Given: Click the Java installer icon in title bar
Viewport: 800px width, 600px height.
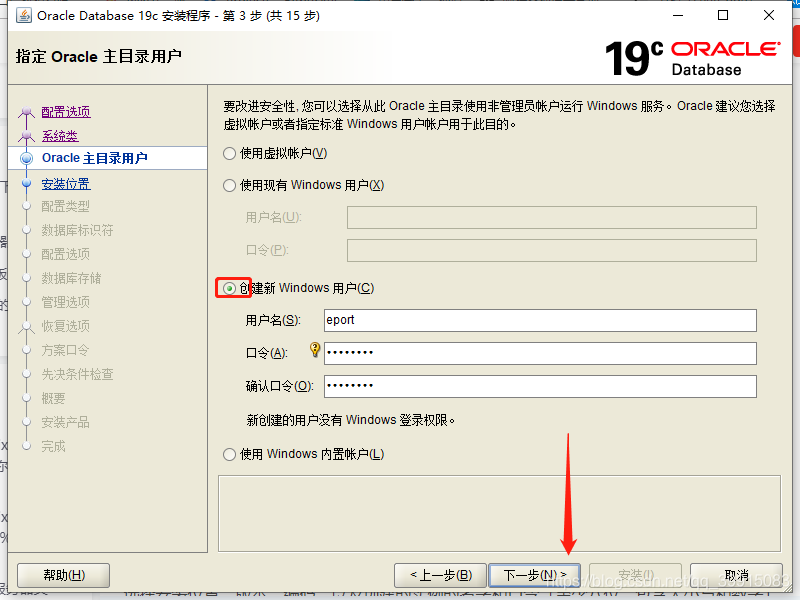Looking at the screenshot, I should point(23,16).
